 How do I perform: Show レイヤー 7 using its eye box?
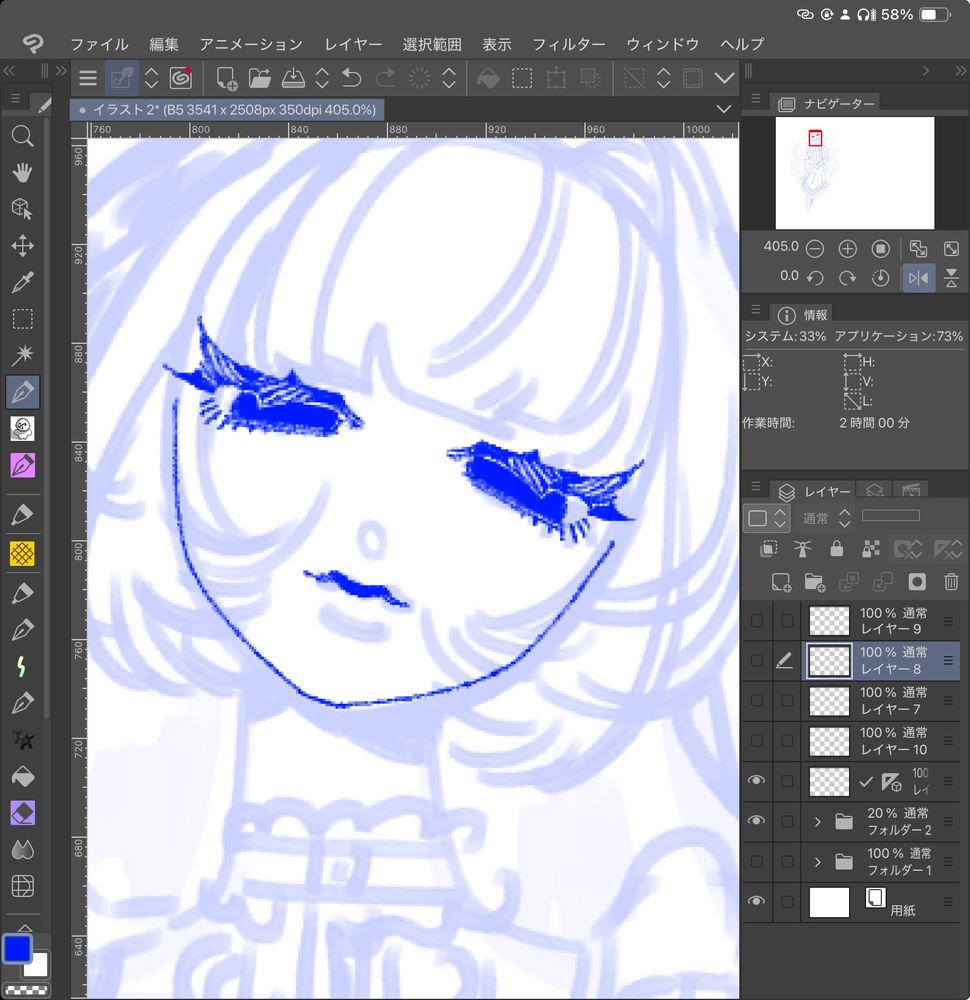[x=756, y=701]
